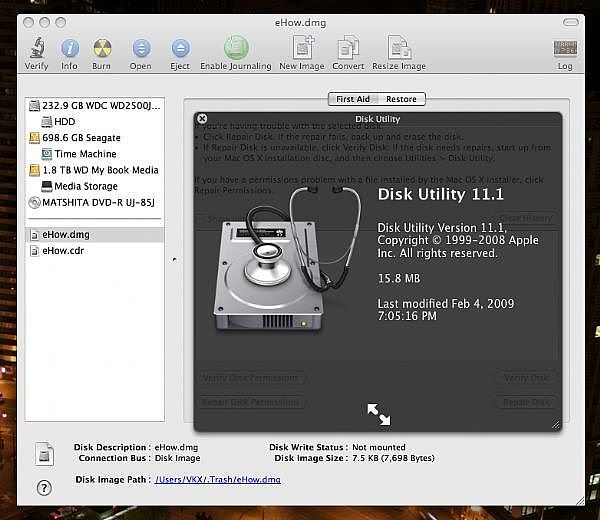The width and height of the screenshot is (600, 520).
Task: Click the help question mark button
Action: 44,488
